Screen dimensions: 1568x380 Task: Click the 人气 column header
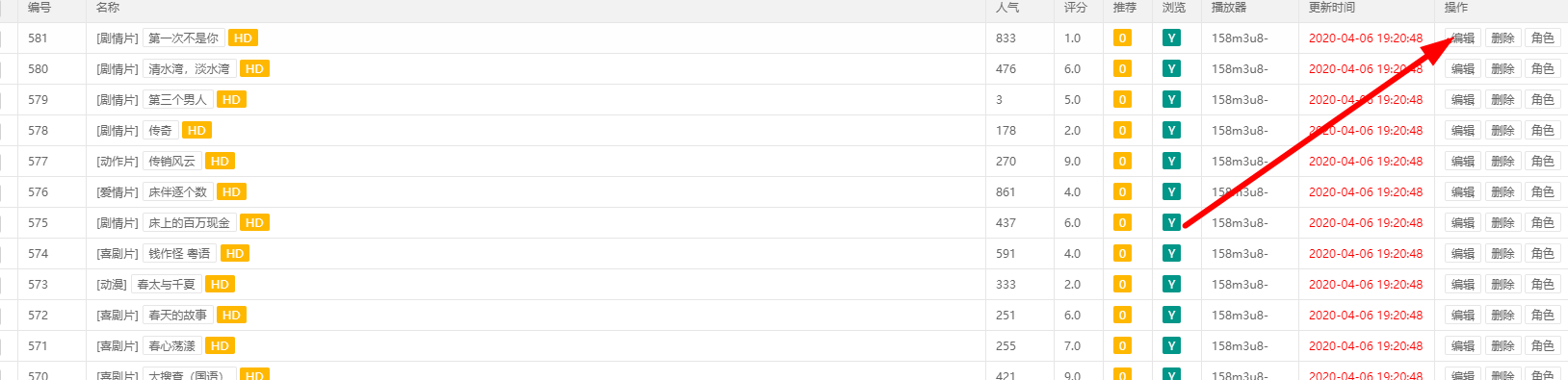point(1007,8)
